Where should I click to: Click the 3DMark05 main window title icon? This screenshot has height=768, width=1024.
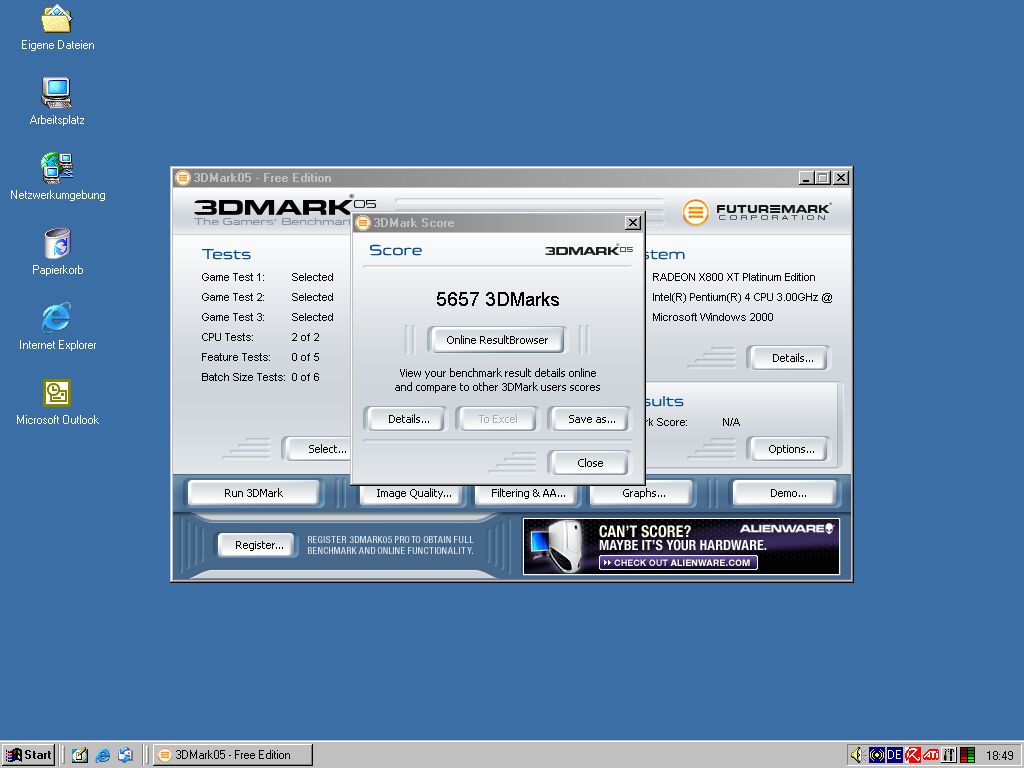pyautogui.click(x=183, y=178)
